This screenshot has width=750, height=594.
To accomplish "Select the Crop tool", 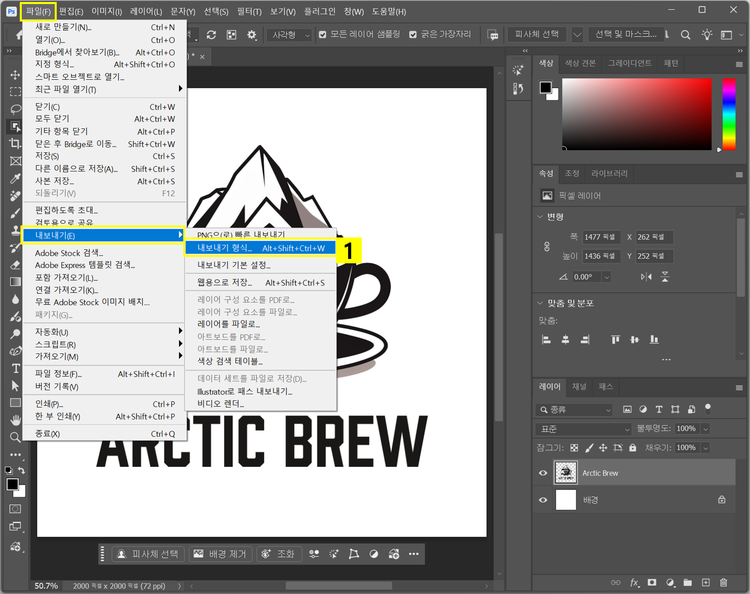I will 15,143.
